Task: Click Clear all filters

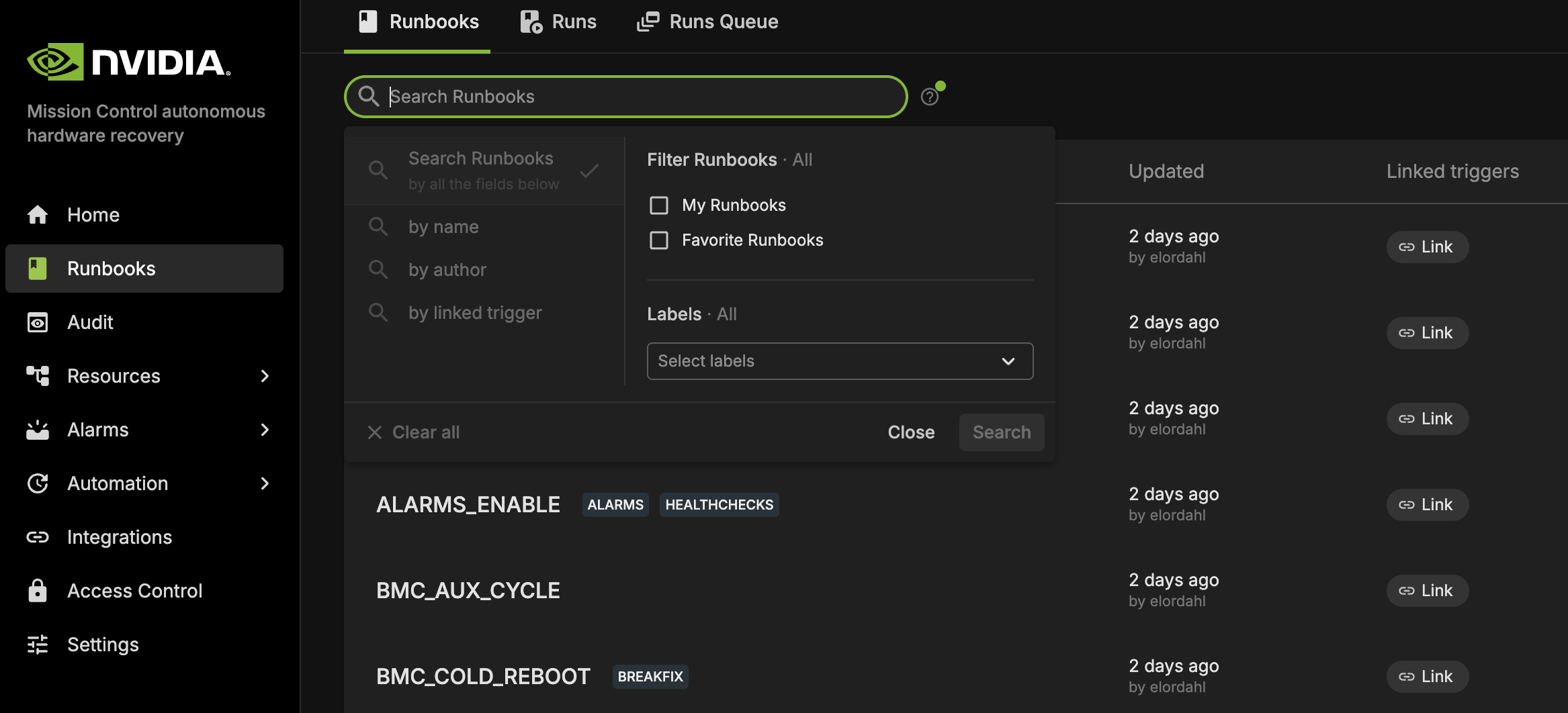Action: 413,432
